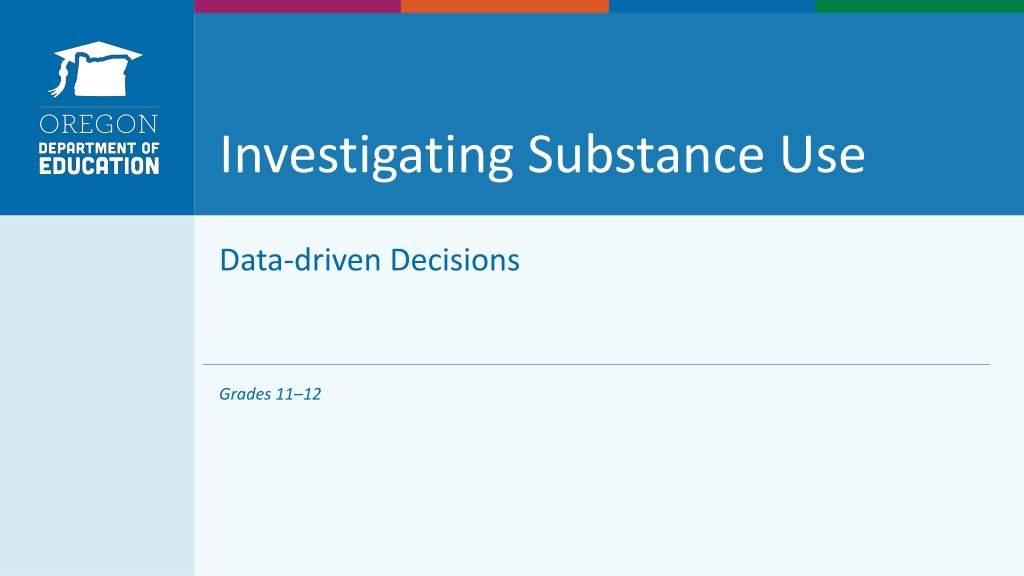Click the thin horizontal divider line
Viewport: 1024px width, 576px height.
[x=596, y=364]
